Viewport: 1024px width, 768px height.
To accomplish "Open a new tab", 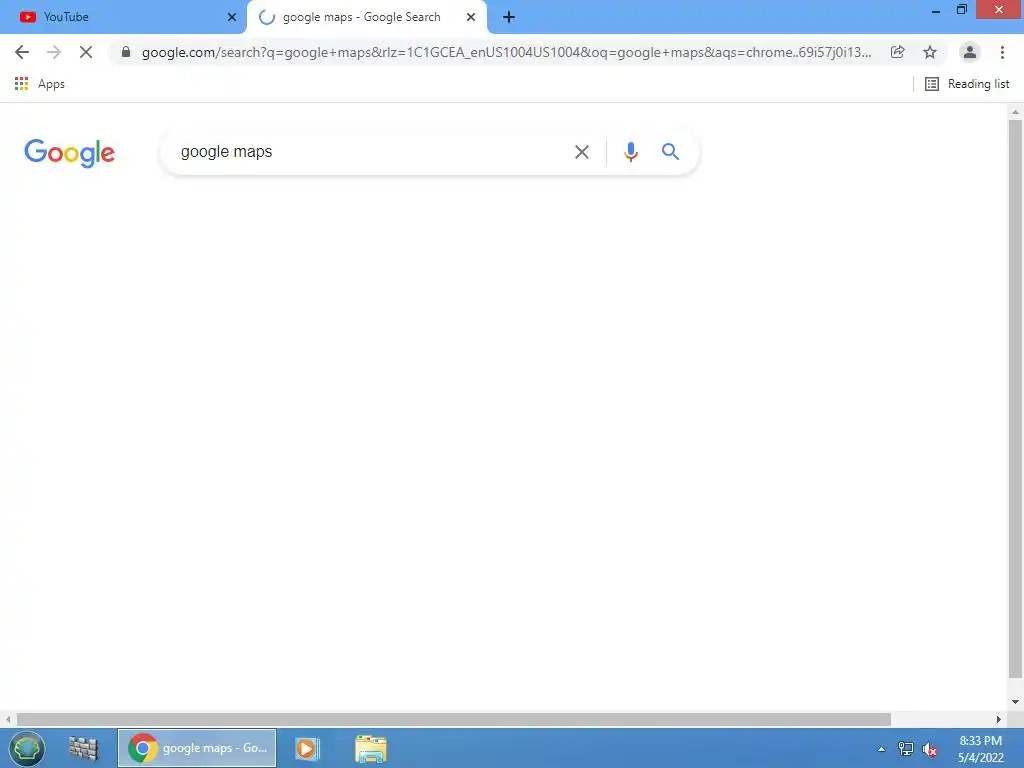I will (x=509, y=17).
